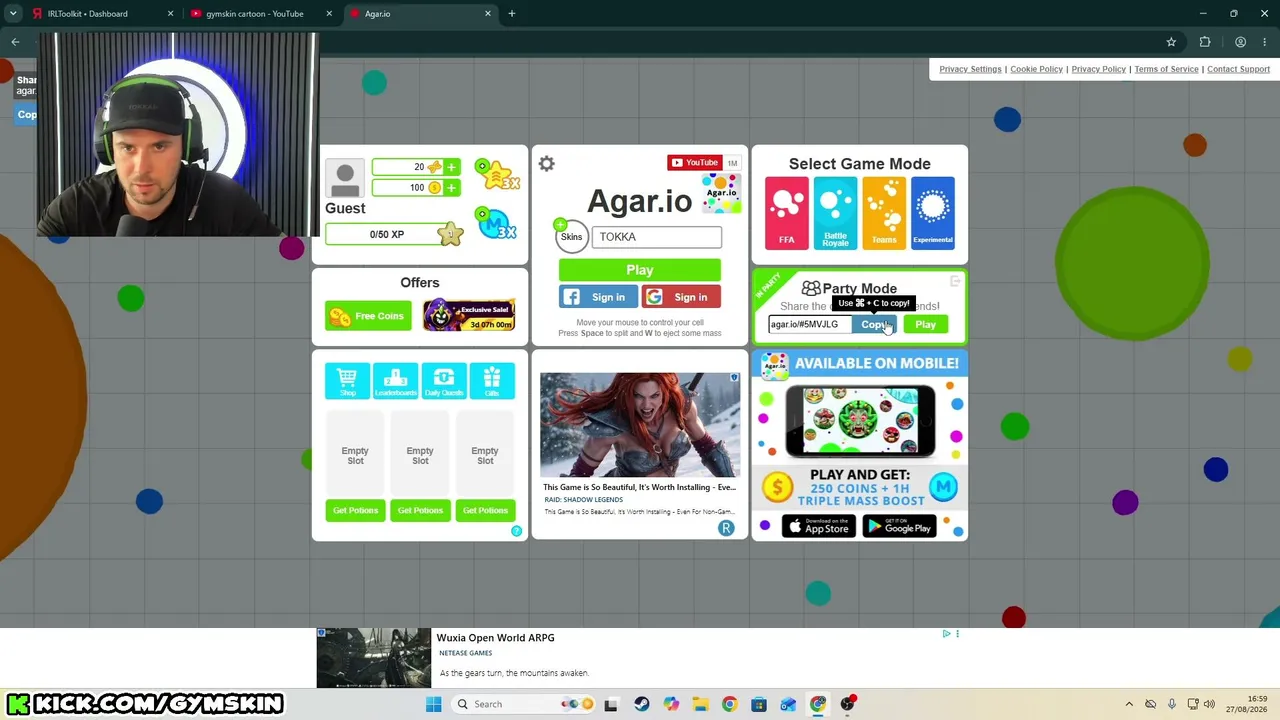Show hidden system tray icons
Screen dimensions: 1280x720
tap(1129, 704)
